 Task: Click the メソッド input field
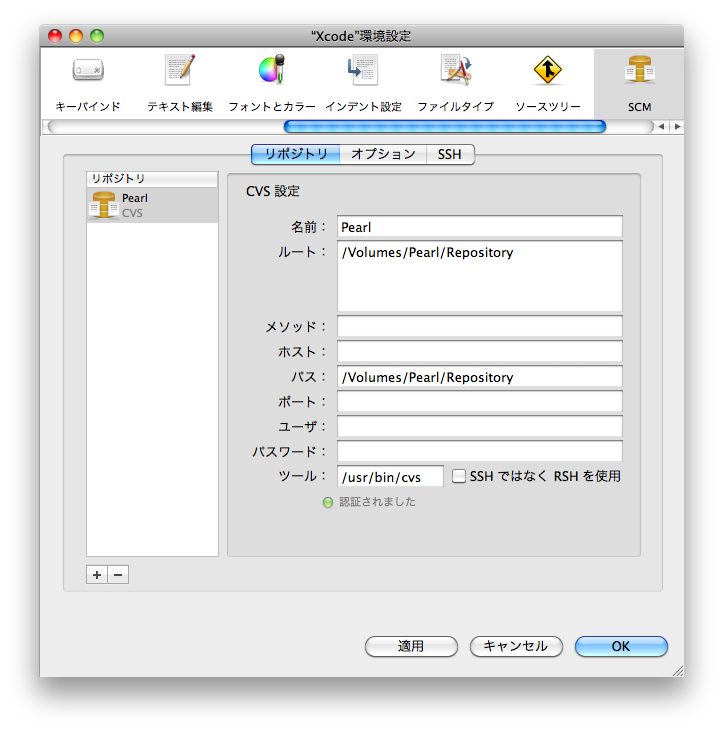[x=479, y=326]
